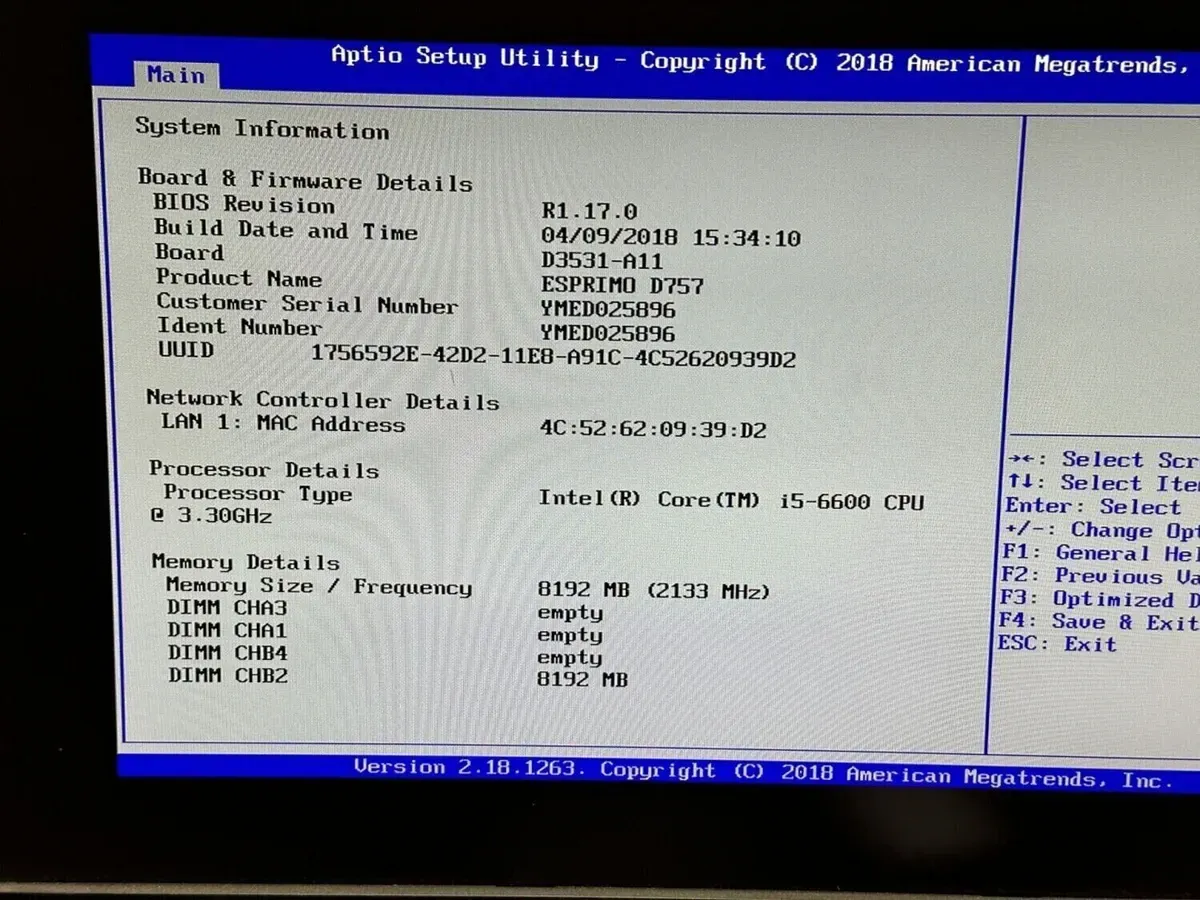Select the Main tab

[175, 75]
